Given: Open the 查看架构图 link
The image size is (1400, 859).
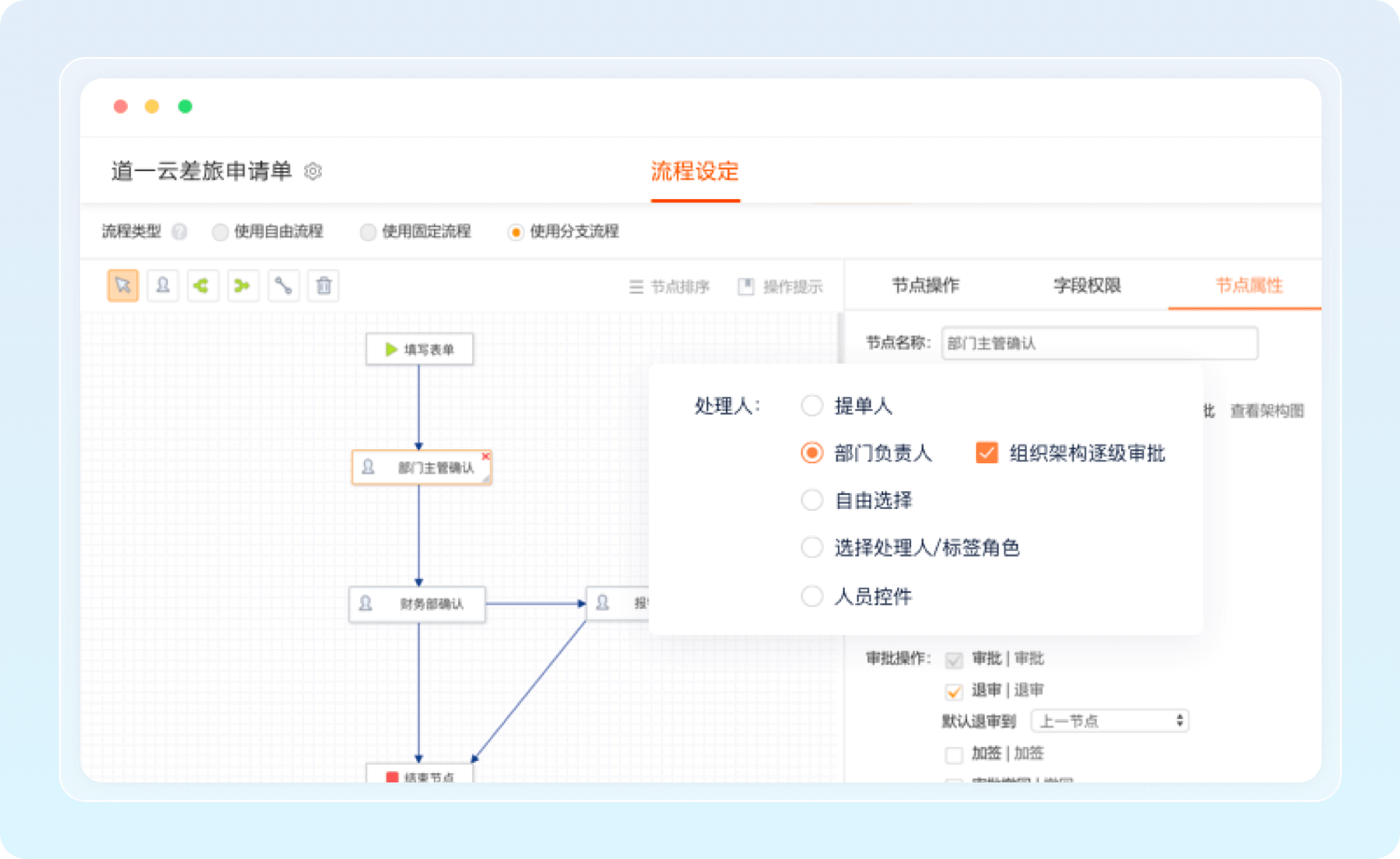Looking at the screenshot, I should (1267, 411).
